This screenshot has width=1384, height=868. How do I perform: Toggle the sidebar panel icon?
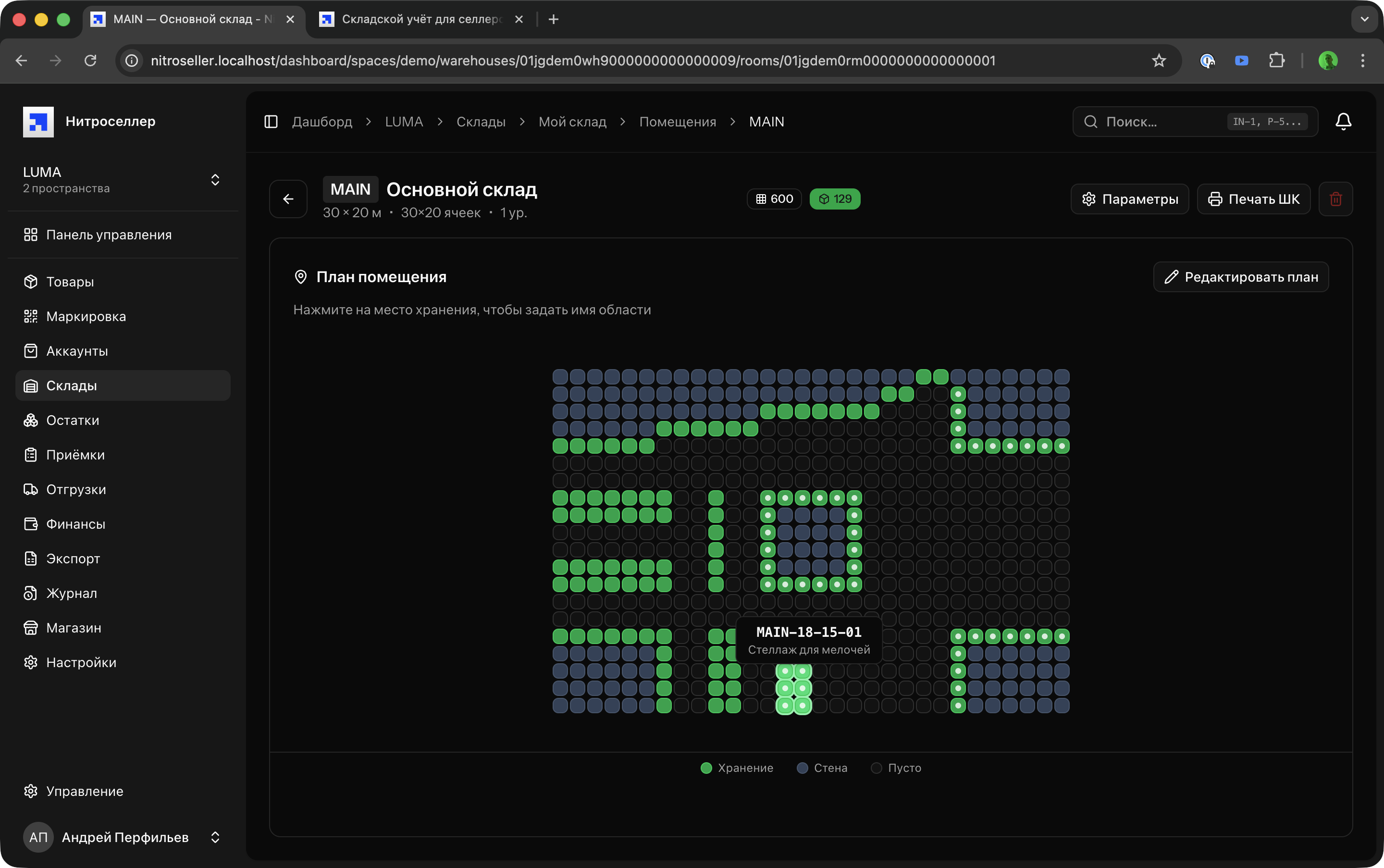point(271,122)
